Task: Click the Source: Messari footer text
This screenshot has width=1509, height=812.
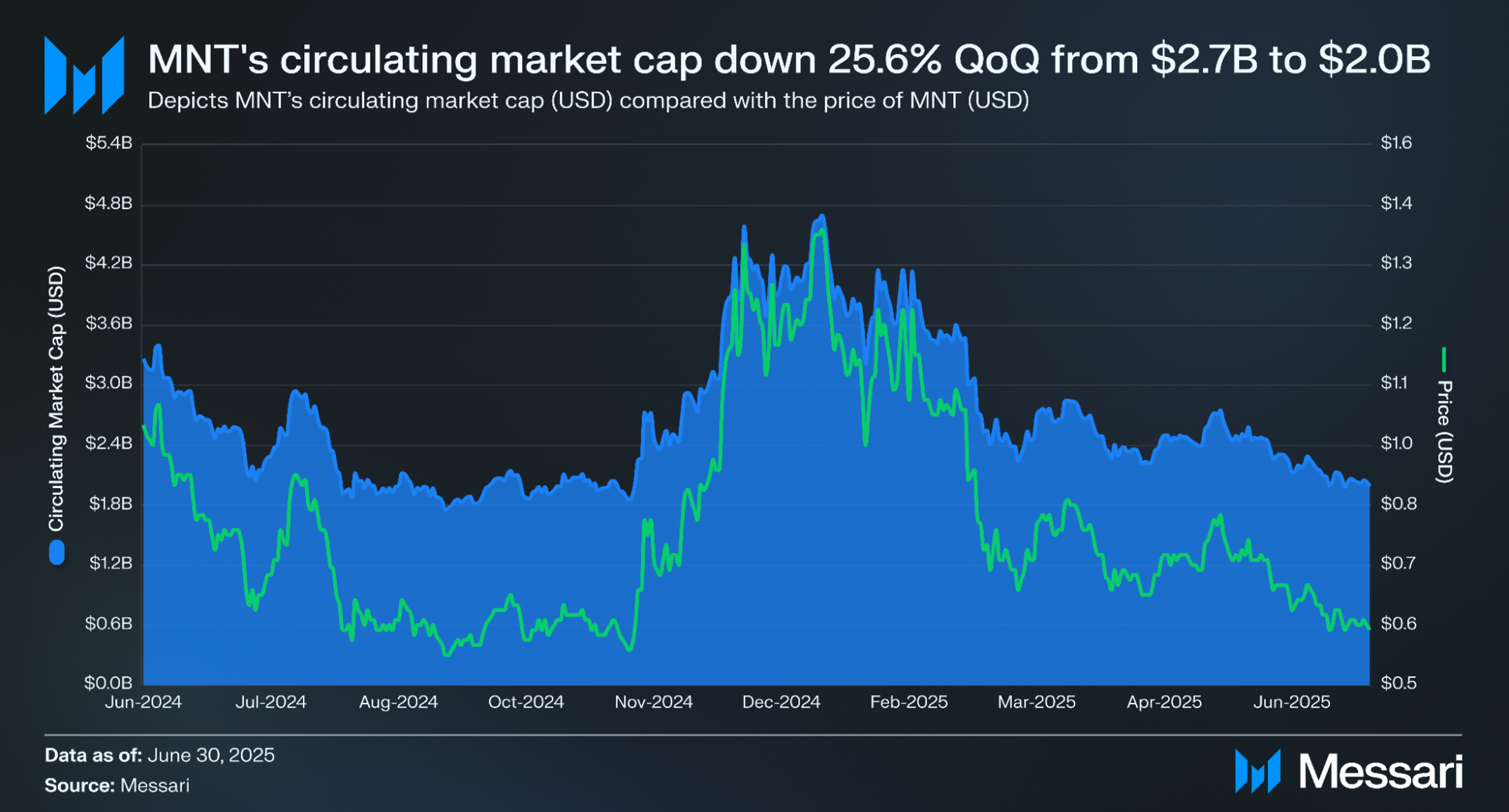Action: (x=117, y=785)
